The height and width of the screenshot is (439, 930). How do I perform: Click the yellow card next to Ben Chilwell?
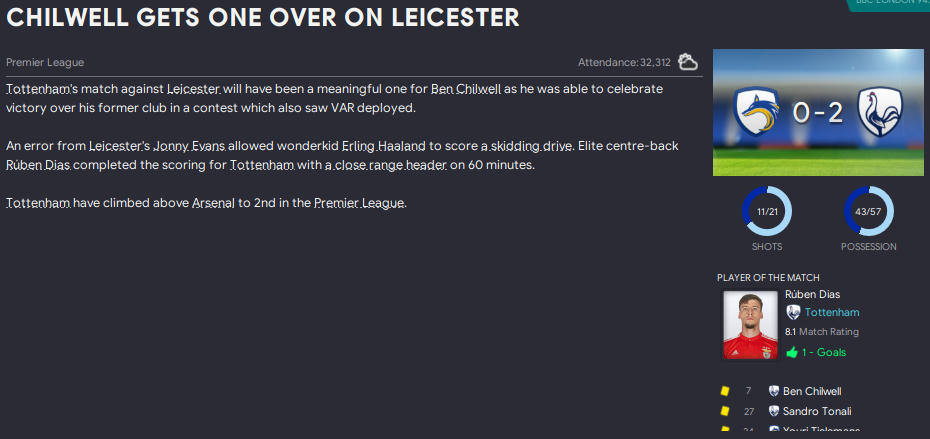[x=721, y=391]
